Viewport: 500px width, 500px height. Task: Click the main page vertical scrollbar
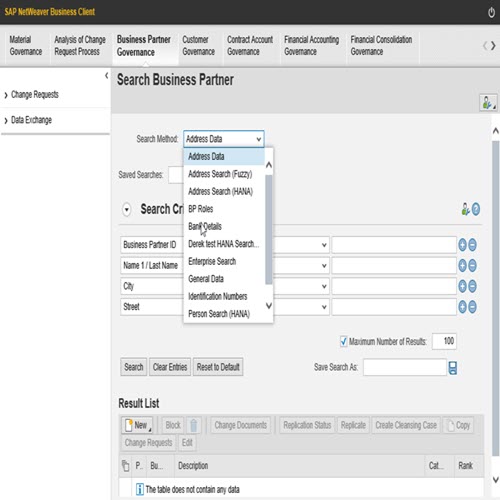tap(496, 298)
